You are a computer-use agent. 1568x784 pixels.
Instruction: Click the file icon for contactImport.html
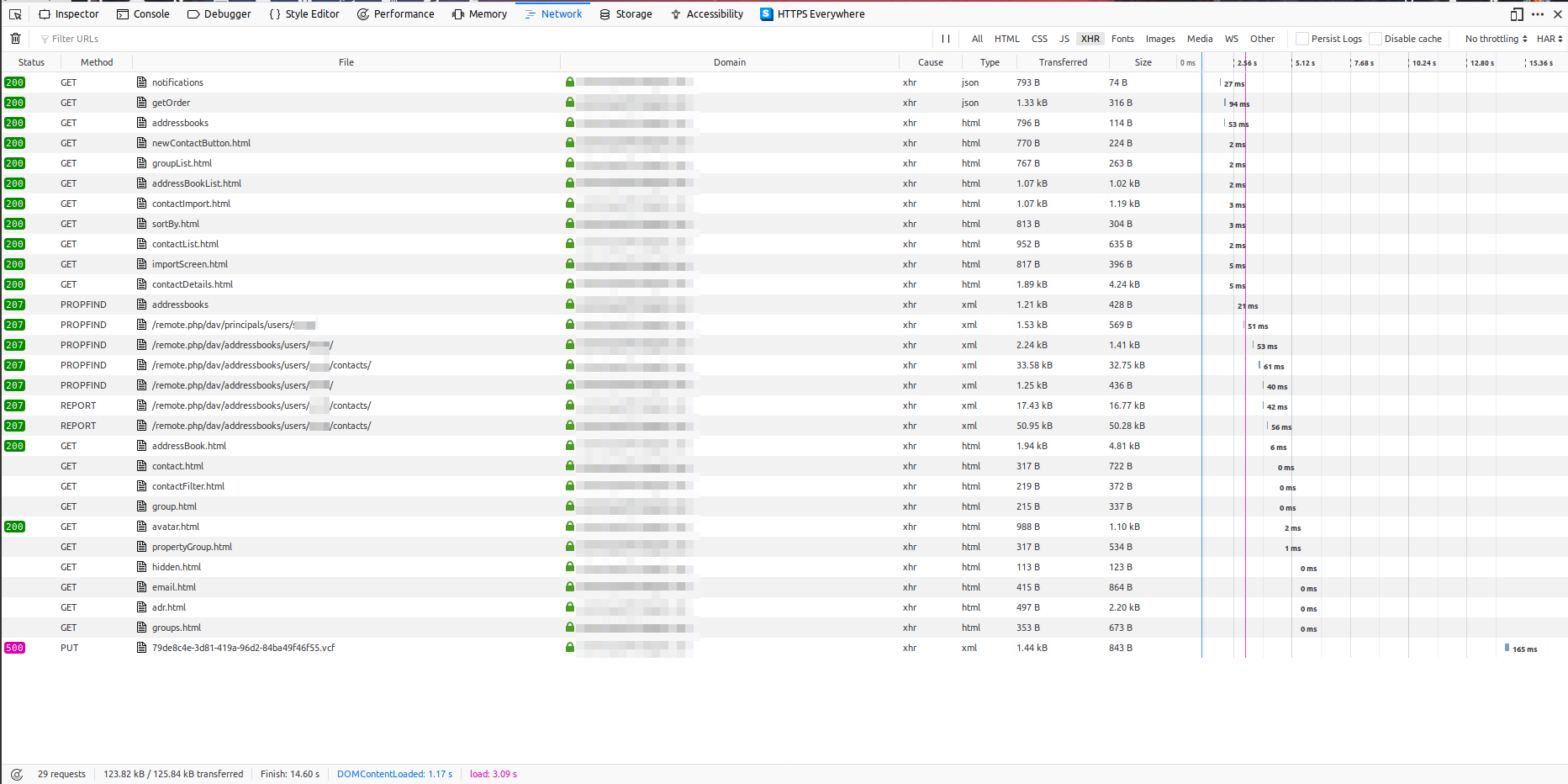pyautogui.click(x=142, y=204)
